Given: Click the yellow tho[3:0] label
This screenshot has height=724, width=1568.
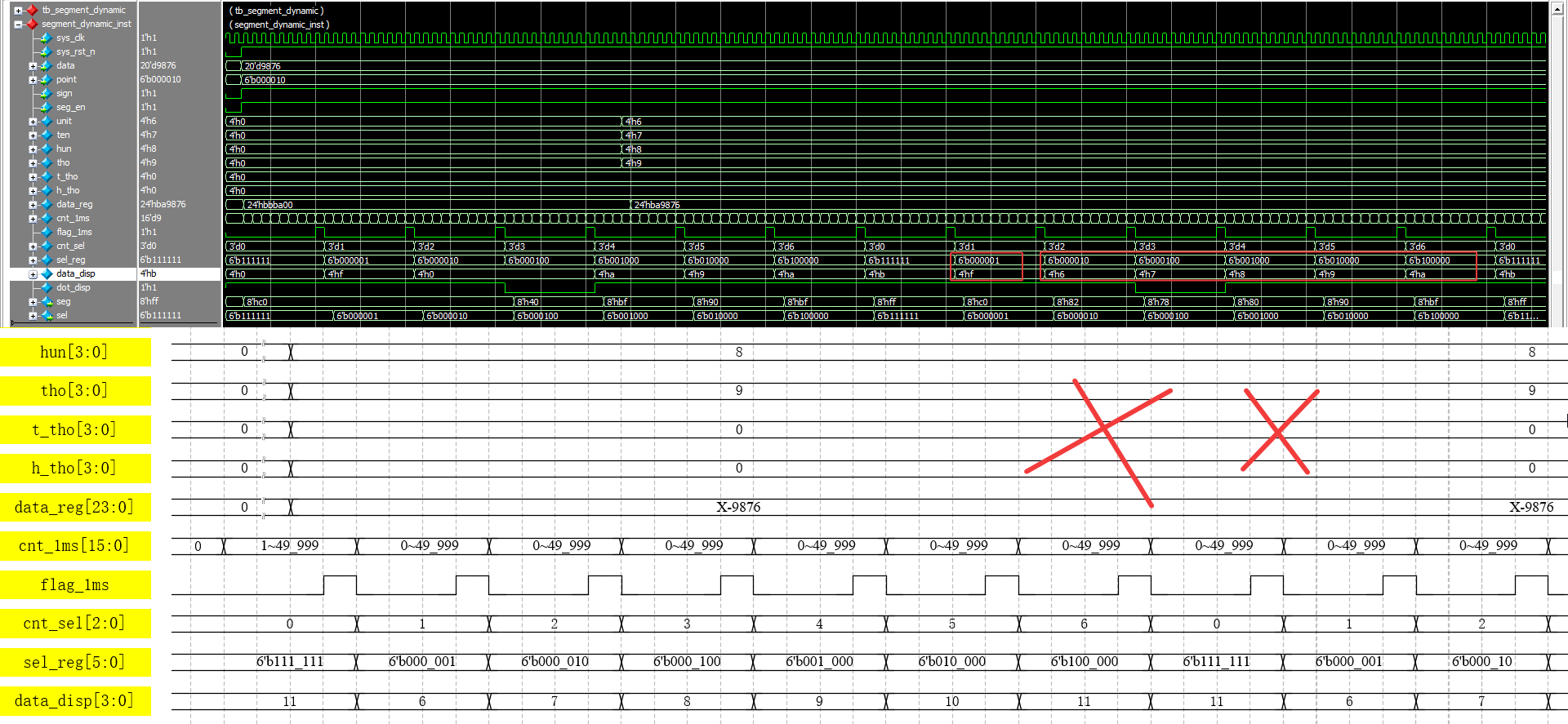Looking at the screenshot, I should [x=75, y=390].
